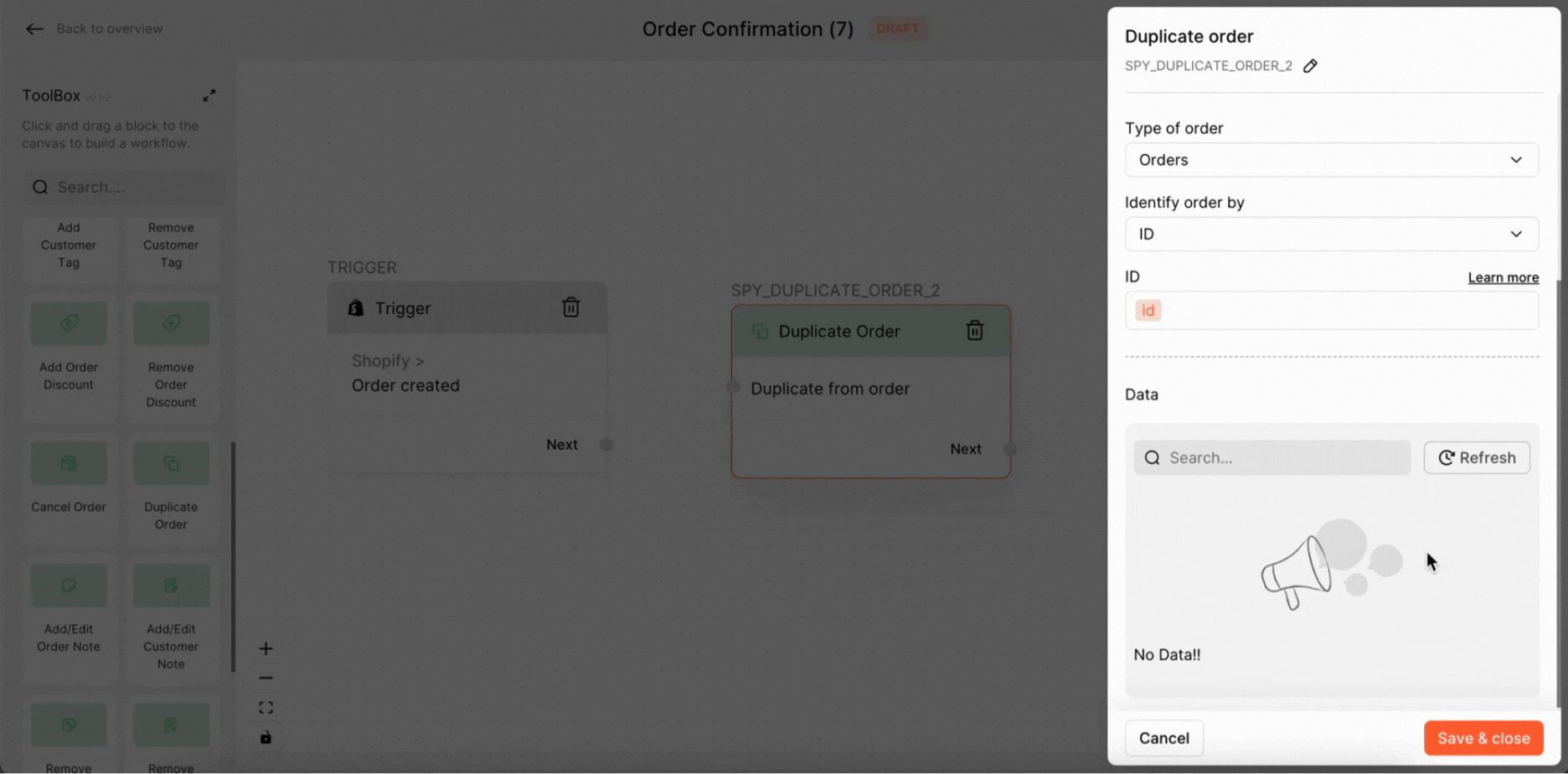This screenshot has width=1568, height=774.
Task: Delete the Duplicate Order node via trash icon
Action: pyautogui.click(x=975, y=331)
